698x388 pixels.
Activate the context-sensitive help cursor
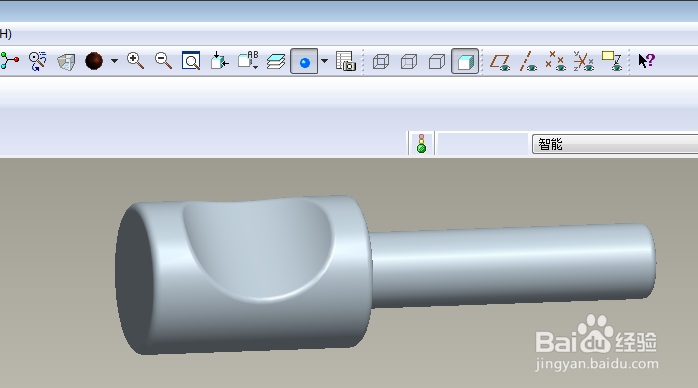(x=646, y=61)
